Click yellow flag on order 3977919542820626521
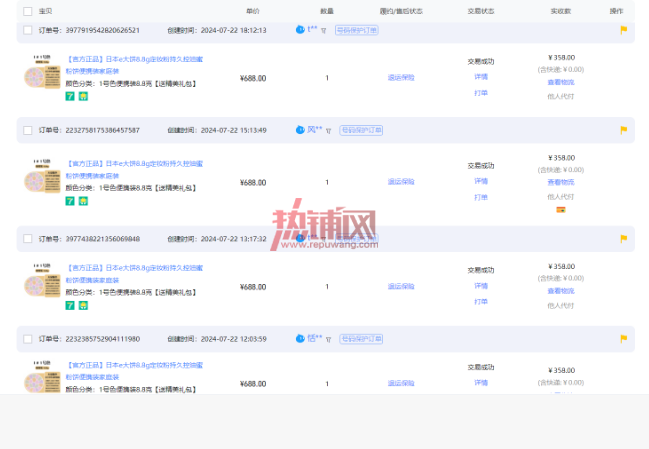This screenshot has height=449, width=649. [x=623, y=30]
